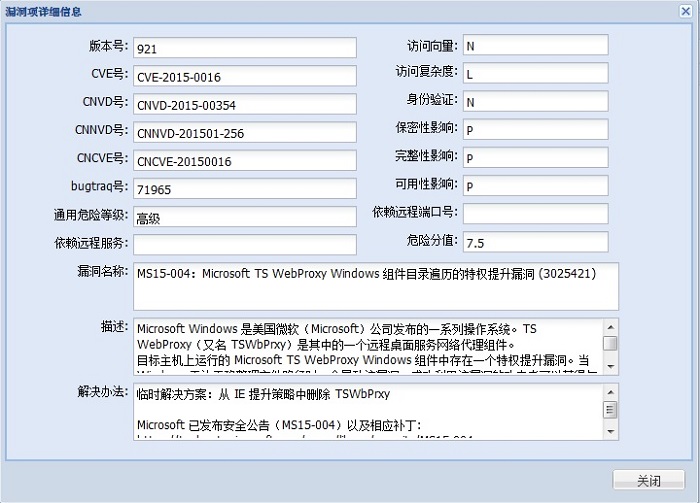Click the bugtraq号 label
The width and height of the screenshot is (700, 503).
coord(100,186)
